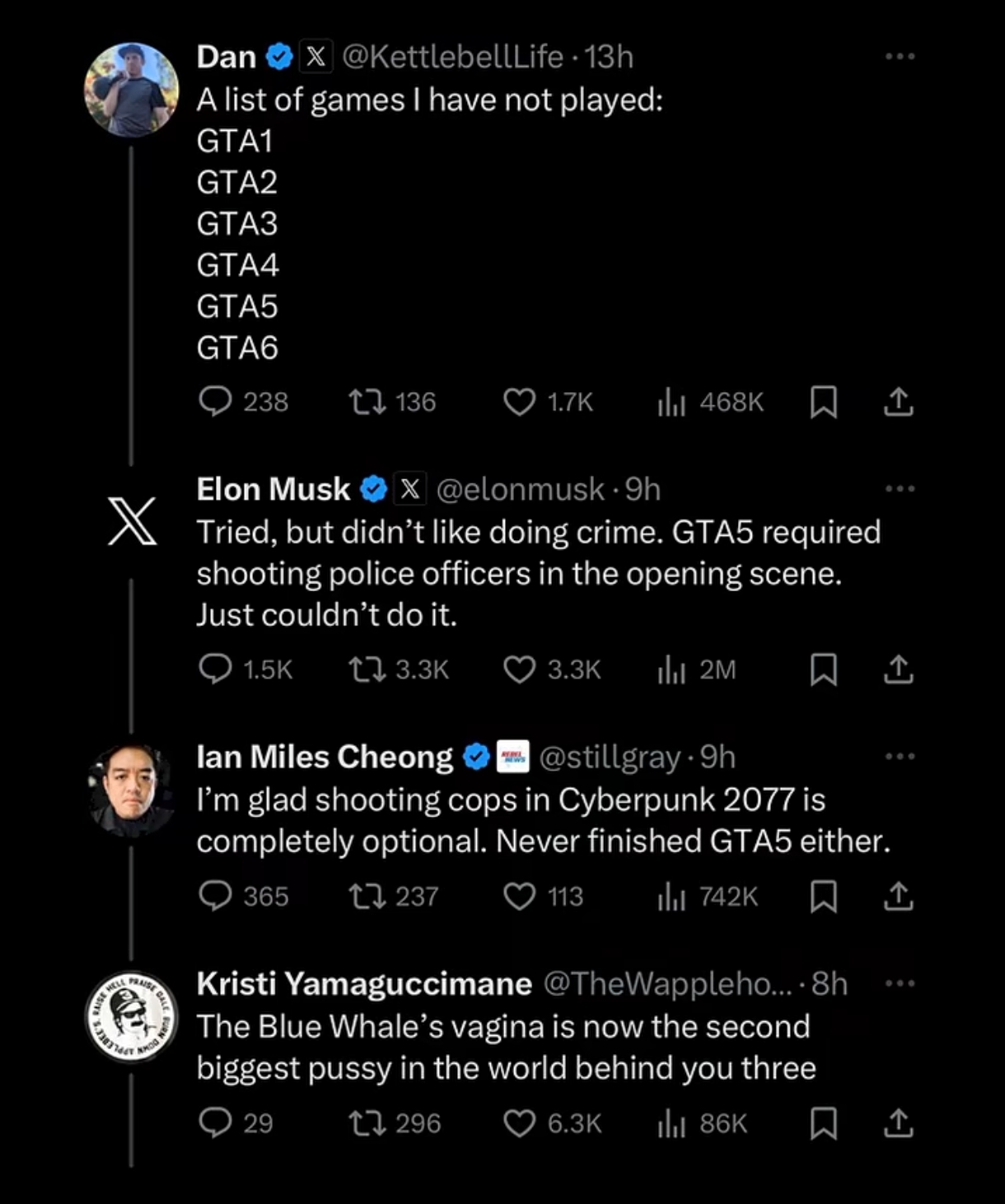Image resolution: width=1005 pixels, height=1204 pixels.
Task: Like Dan's tweet about GTA games
Action: [519, 402]
